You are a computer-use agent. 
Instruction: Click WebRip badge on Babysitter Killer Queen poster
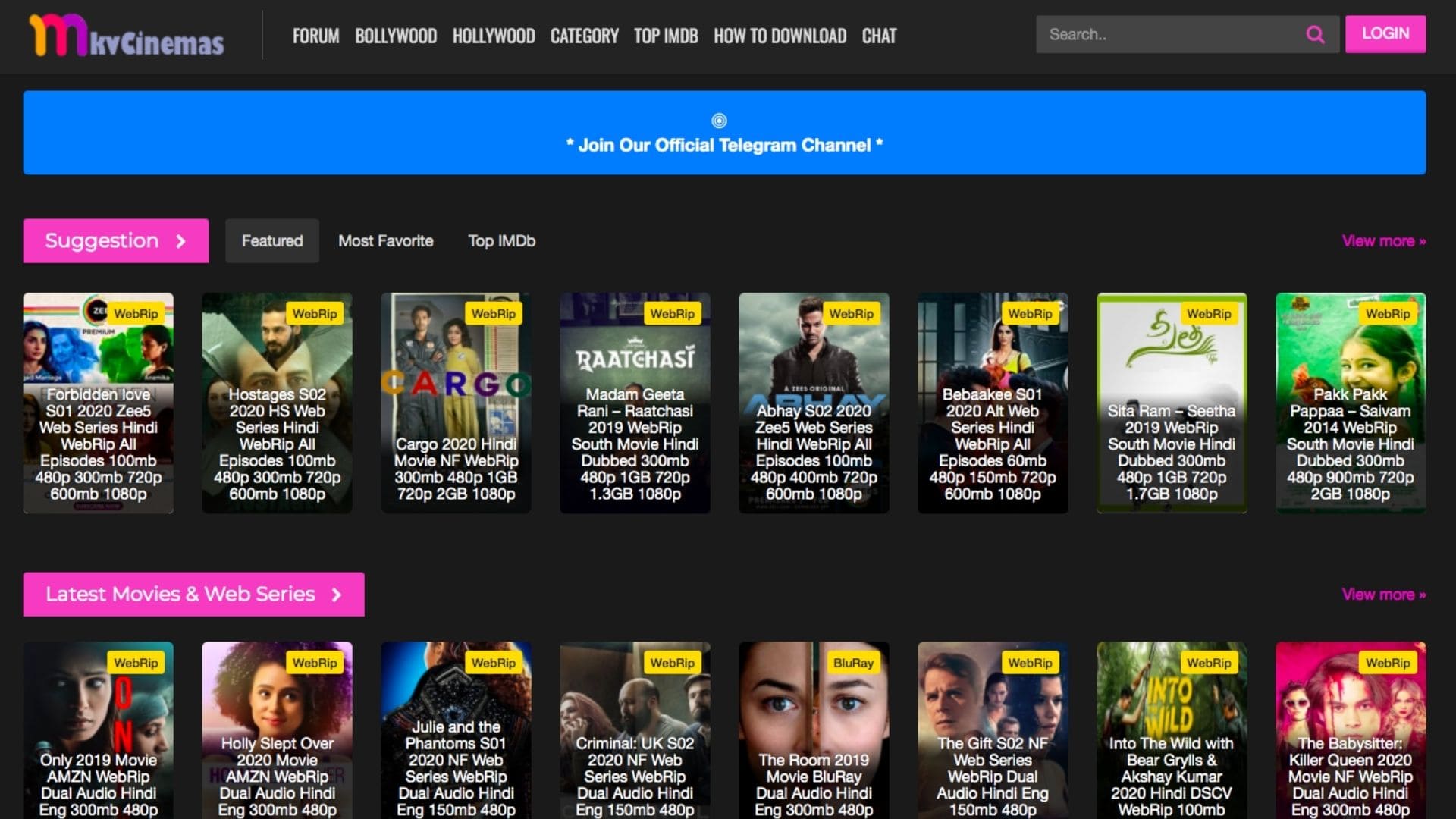pyautogui.click(x=1388, y=663)
